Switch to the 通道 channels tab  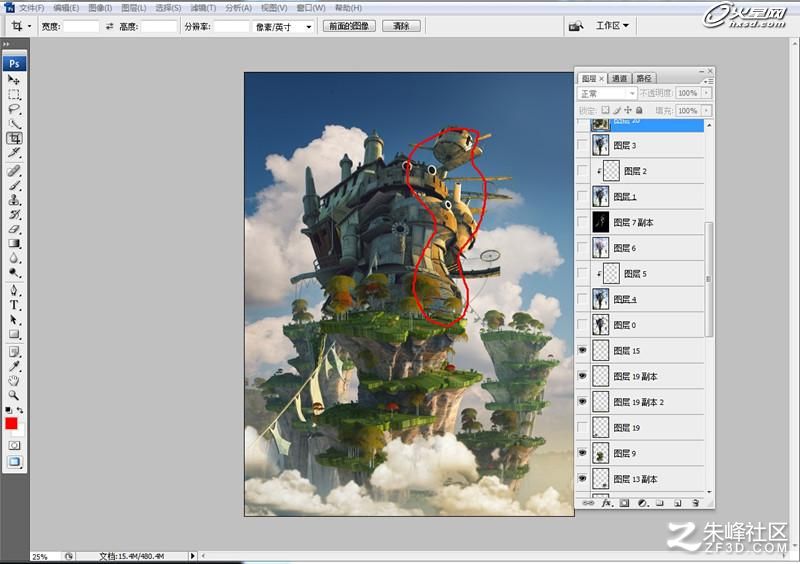click(x=619, y=78)
